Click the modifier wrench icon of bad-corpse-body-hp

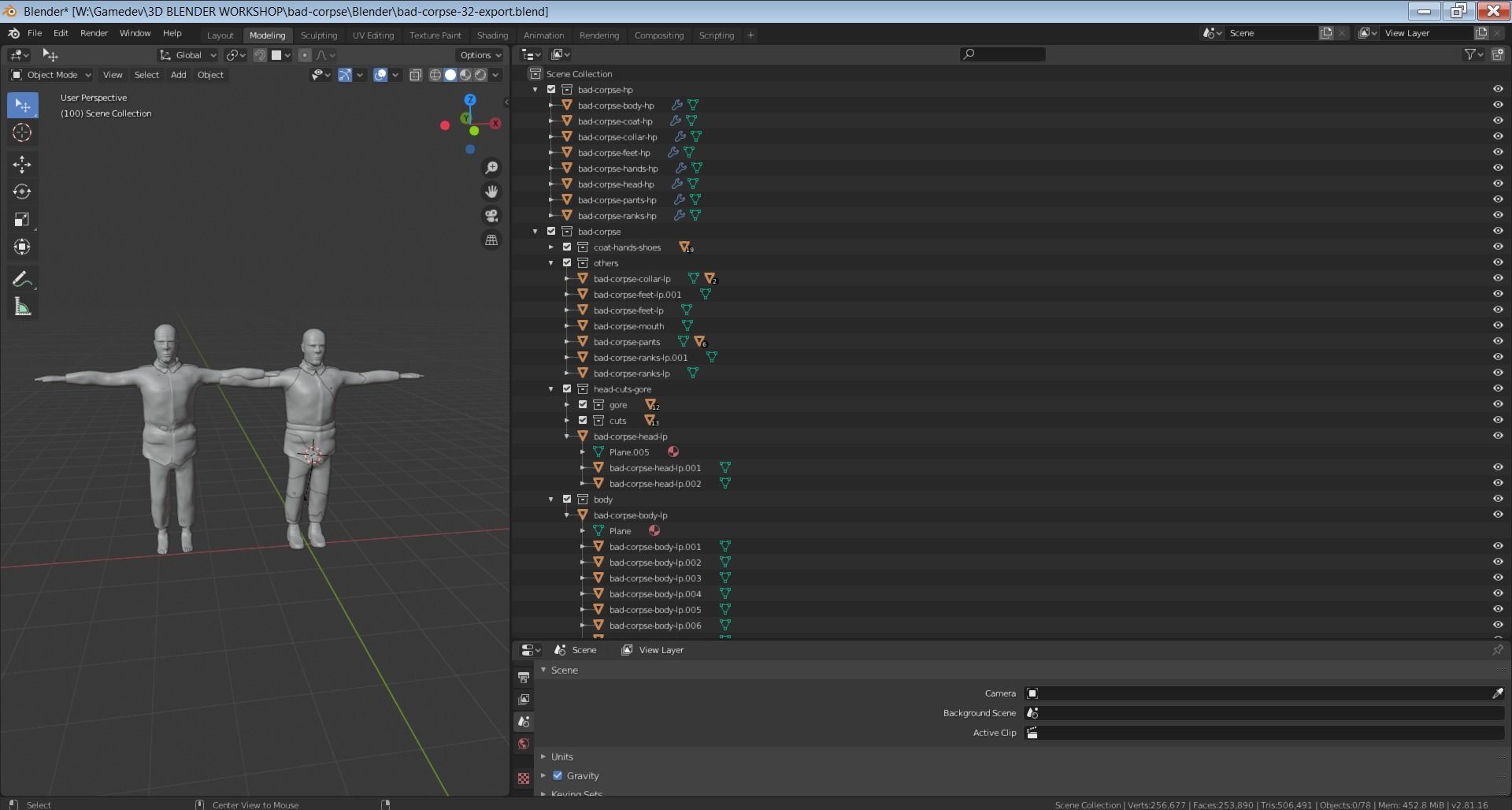[676, 105]
